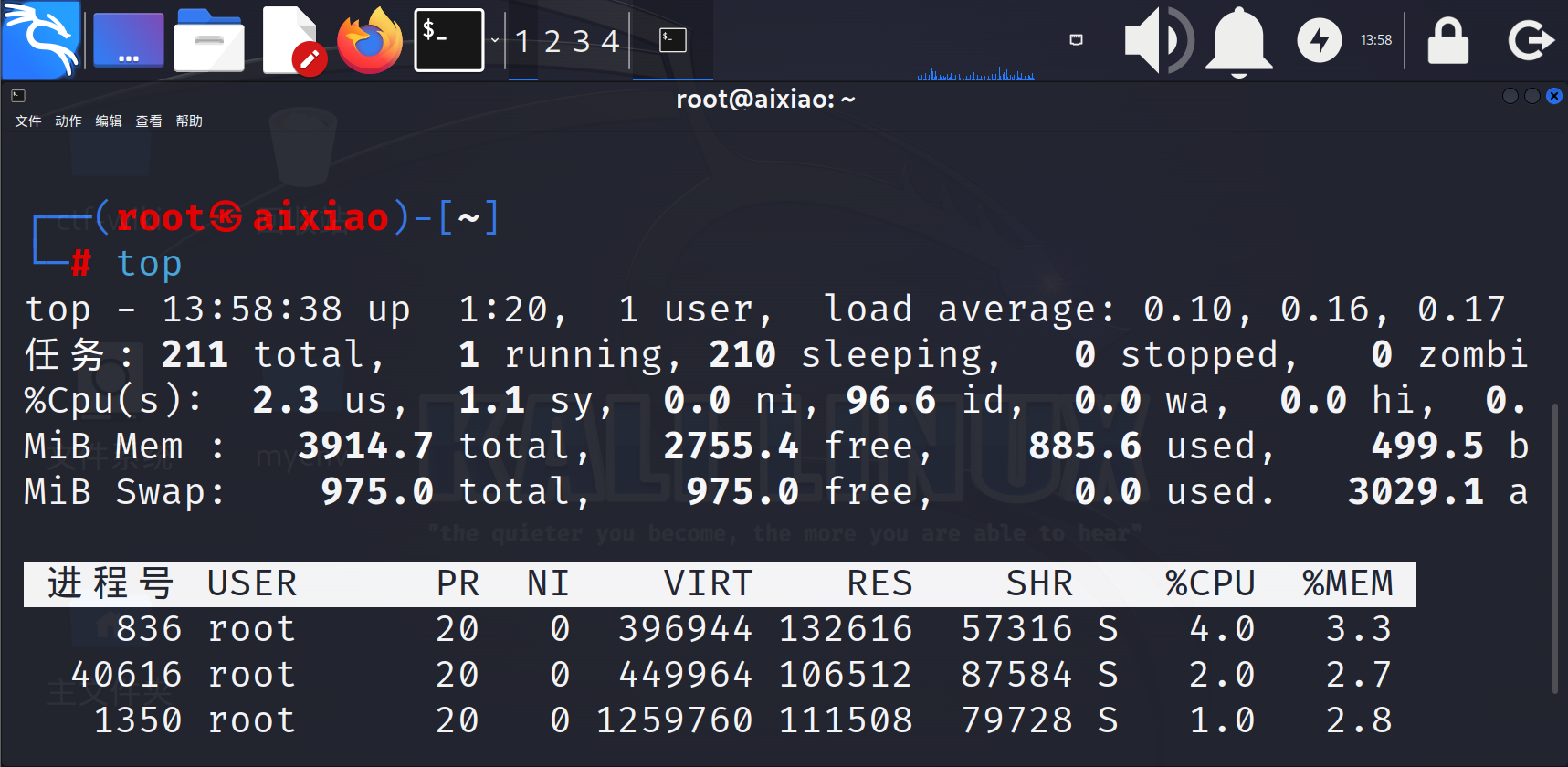Click the 13:58 panel clock
Screen dimensions: 1568x767
coord(1376,40)
